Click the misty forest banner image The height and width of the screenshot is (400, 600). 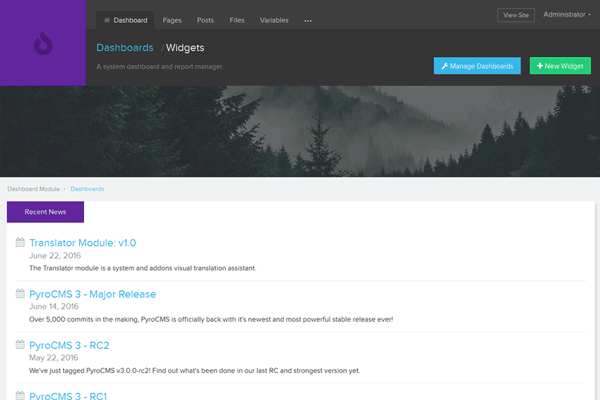point(300,131)
